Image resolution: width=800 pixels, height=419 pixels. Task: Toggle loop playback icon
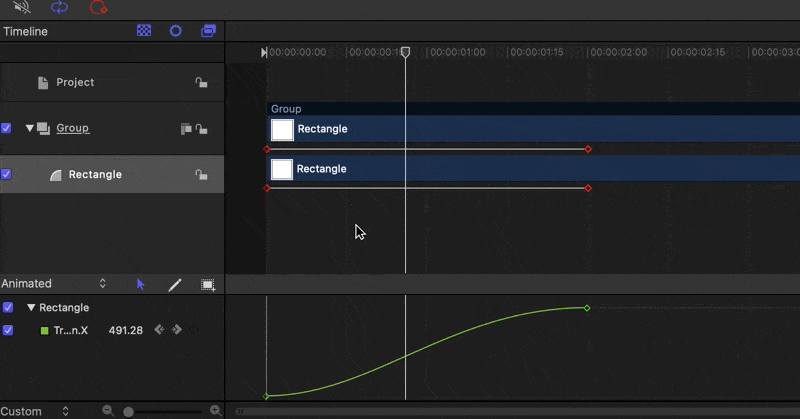point(59,7)
